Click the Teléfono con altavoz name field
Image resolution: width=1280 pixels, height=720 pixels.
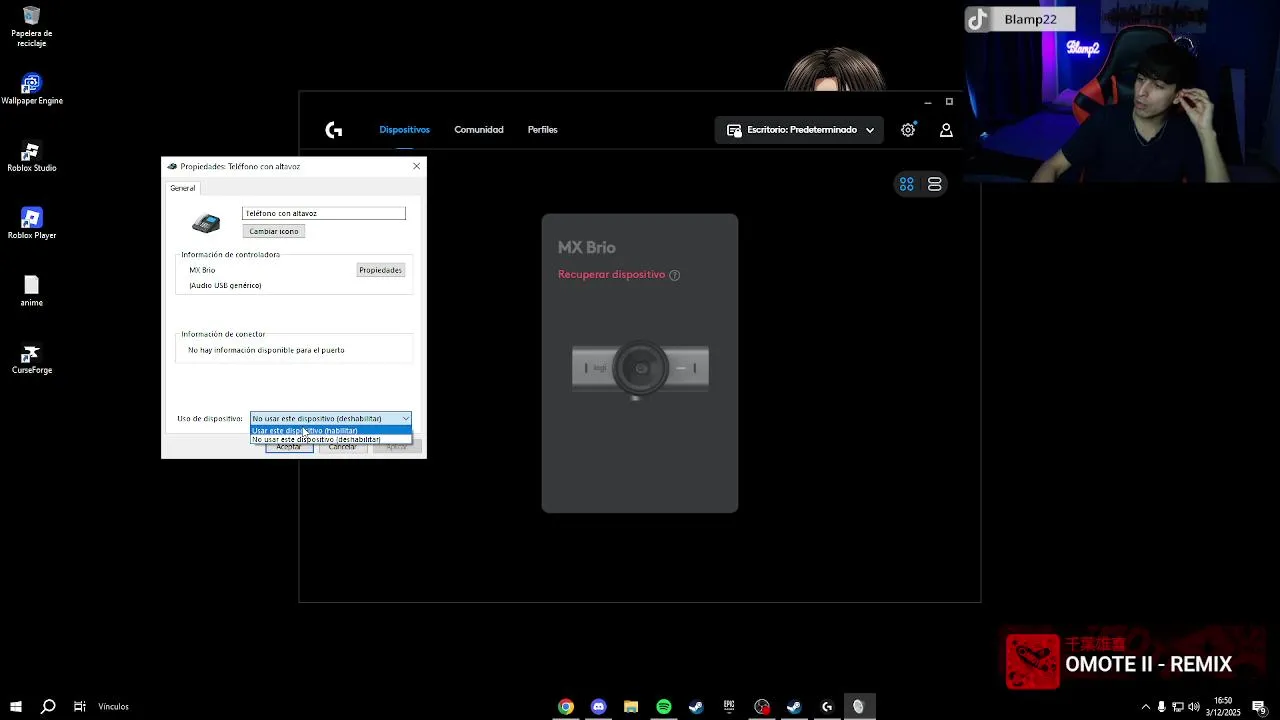[324, 213]
